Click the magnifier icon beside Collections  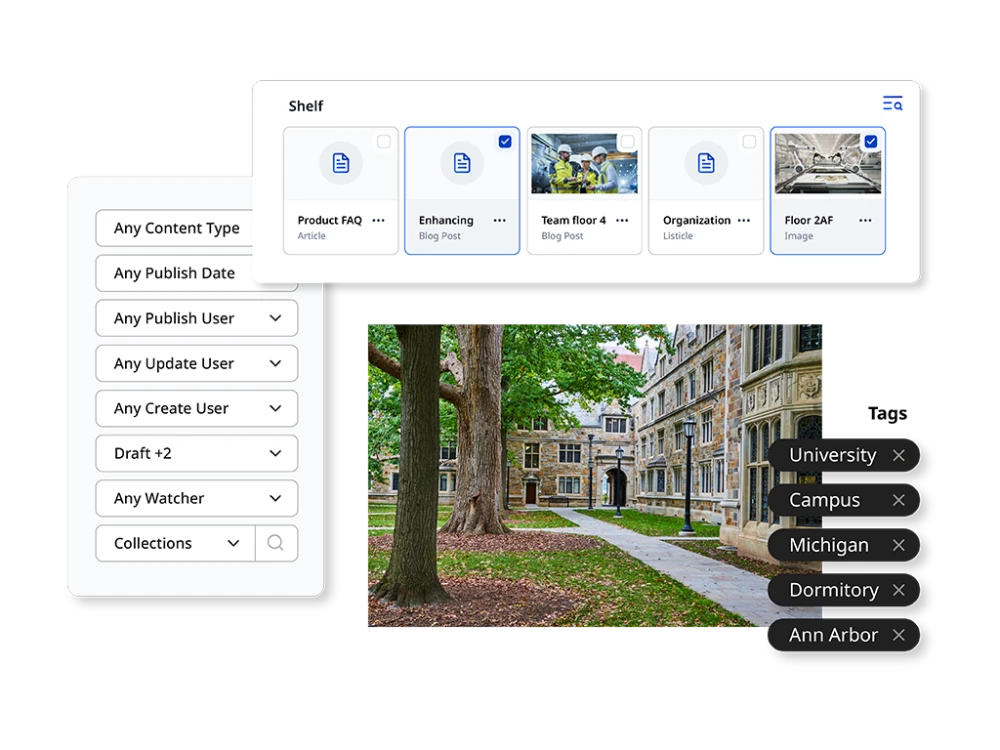tap(276, 543)
